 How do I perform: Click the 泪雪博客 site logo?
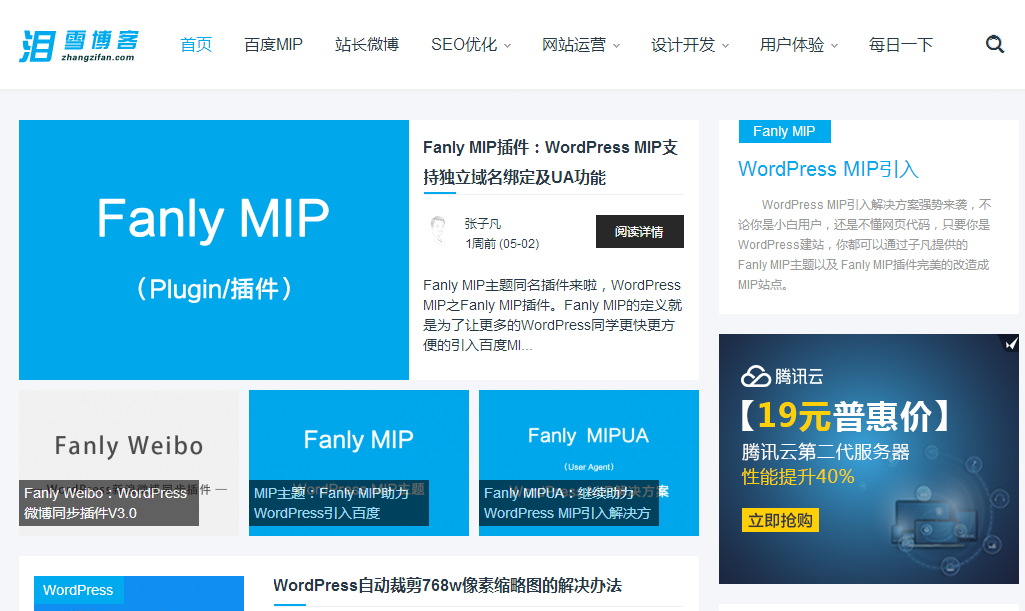[79, 46]
